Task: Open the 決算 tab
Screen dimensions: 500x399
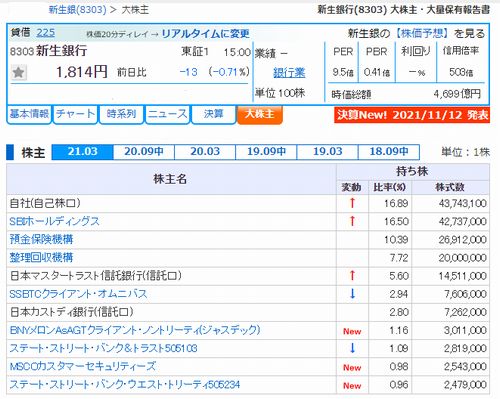Action: [x=213, y=114]
